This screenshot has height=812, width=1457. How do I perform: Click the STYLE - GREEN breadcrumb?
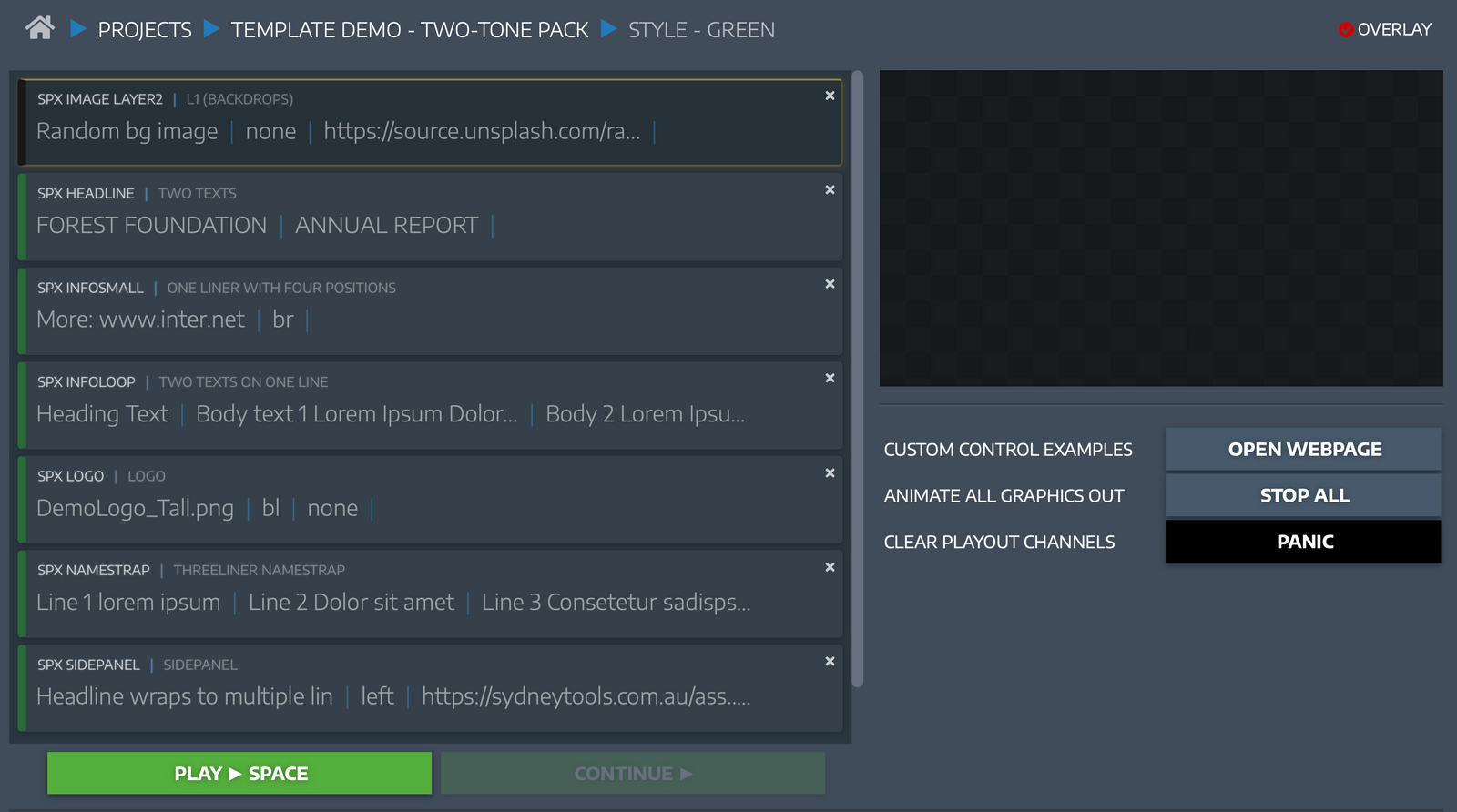click(701, 30)
